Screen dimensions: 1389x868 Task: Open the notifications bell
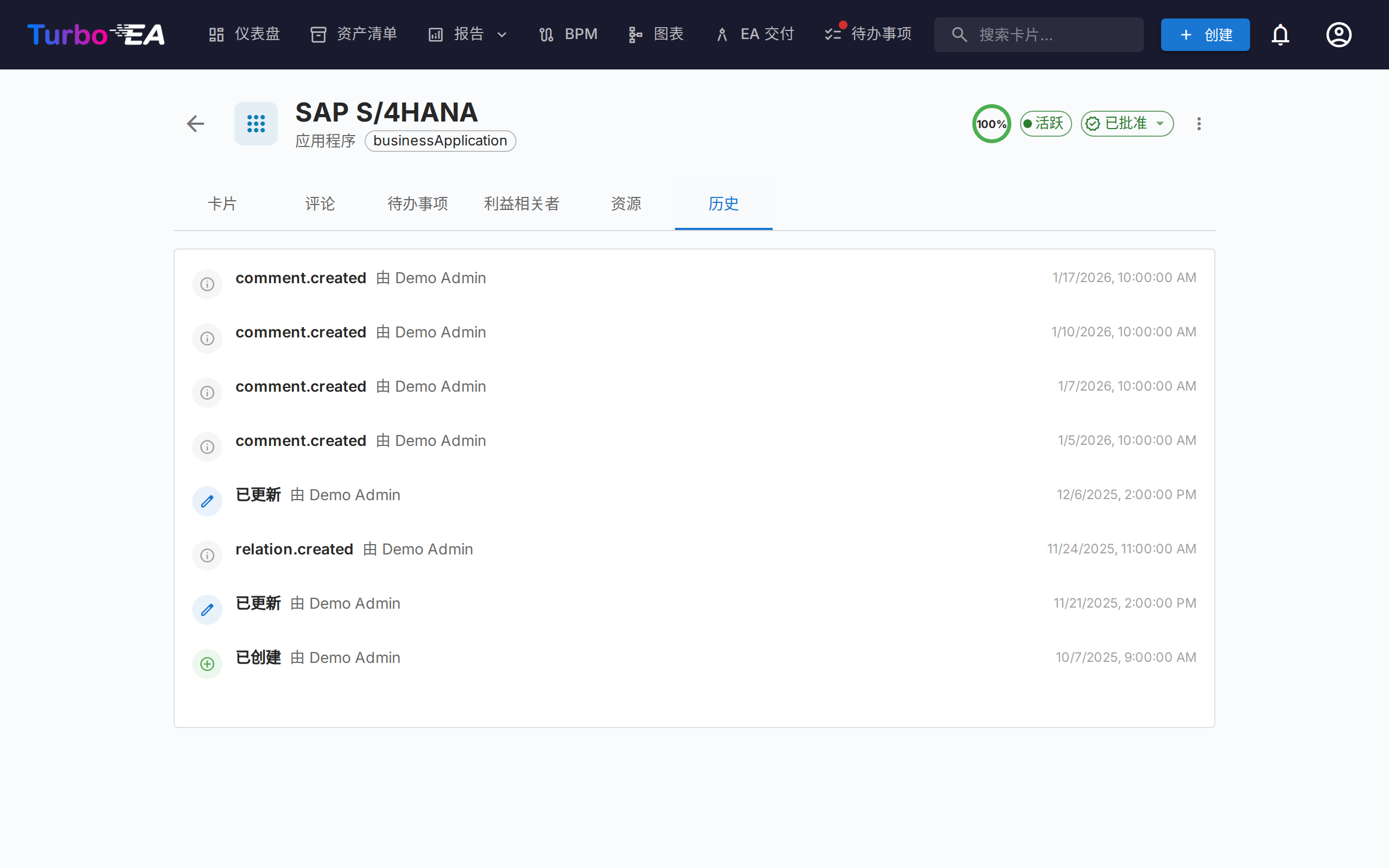click(1280, 34)
